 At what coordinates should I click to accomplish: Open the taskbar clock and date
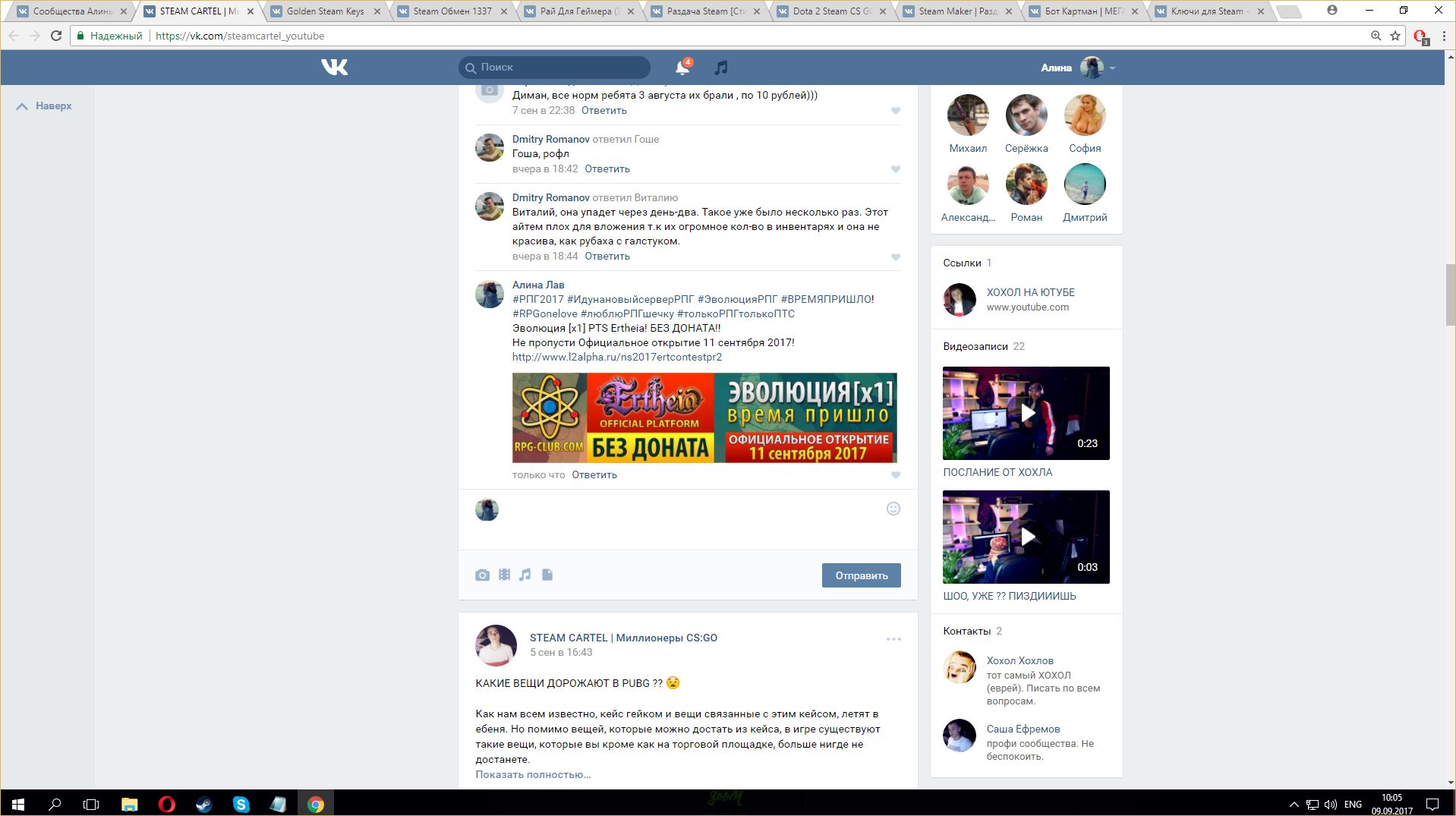[1391, 804]
